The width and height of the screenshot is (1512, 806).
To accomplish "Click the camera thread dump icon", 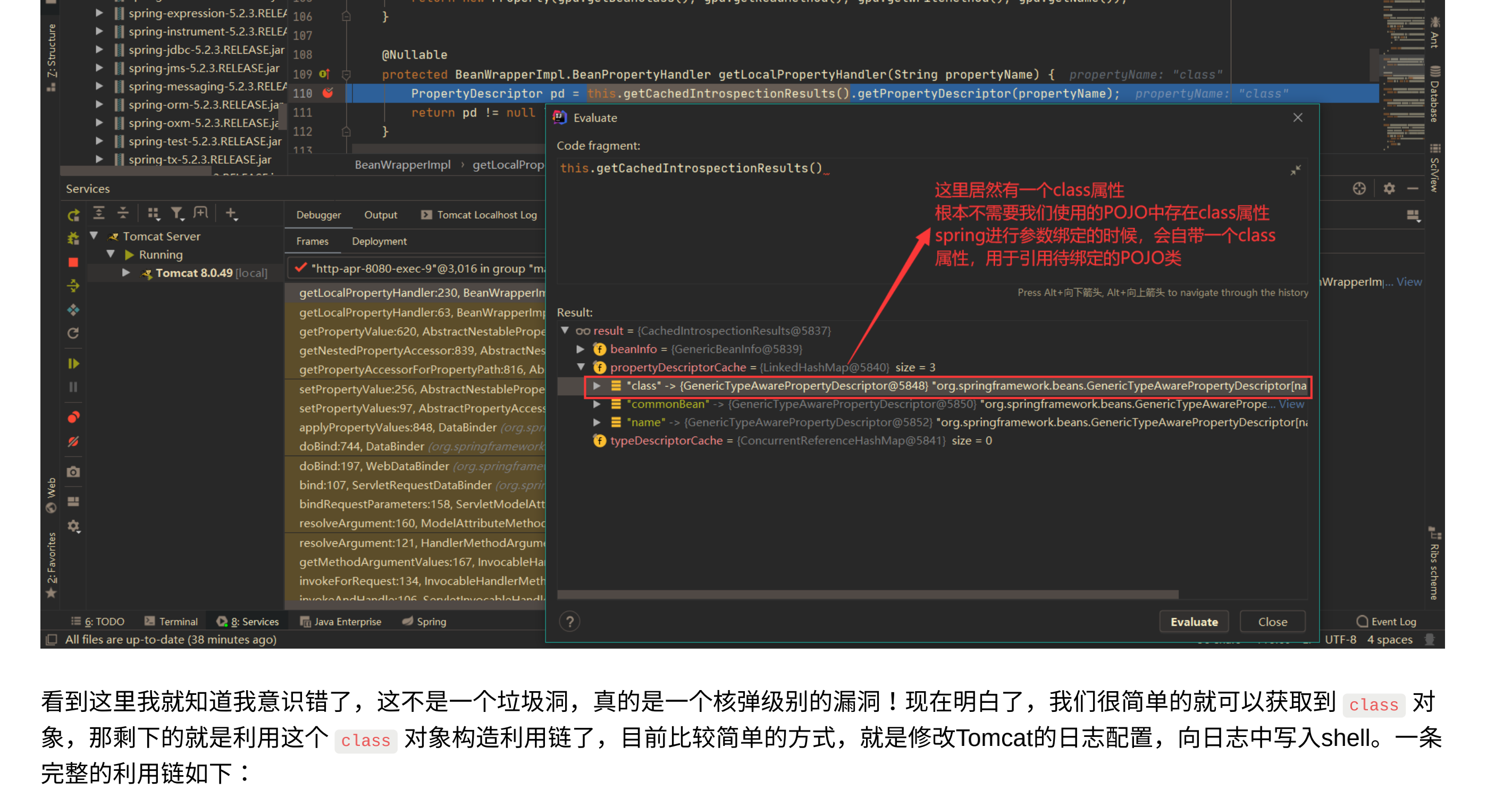I will [x=73, y=472].
